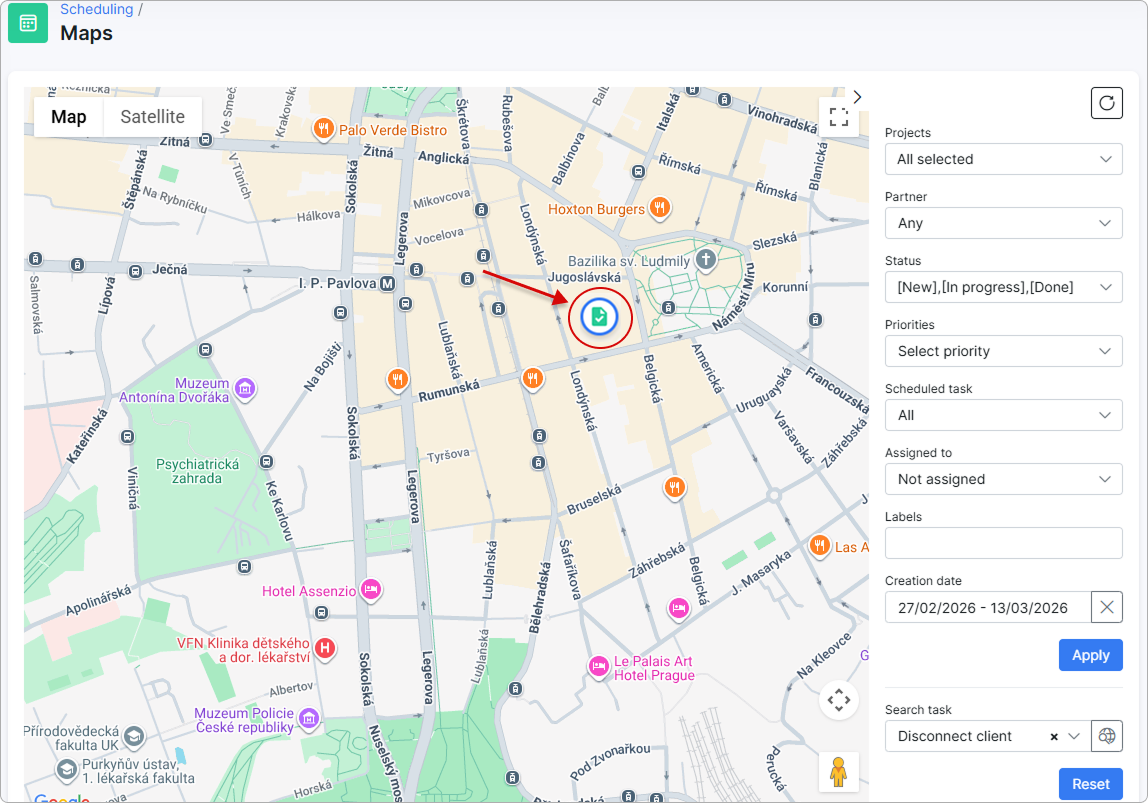Collapse the filter side panel arrow

pyautogui.click(x=857, y=97)
